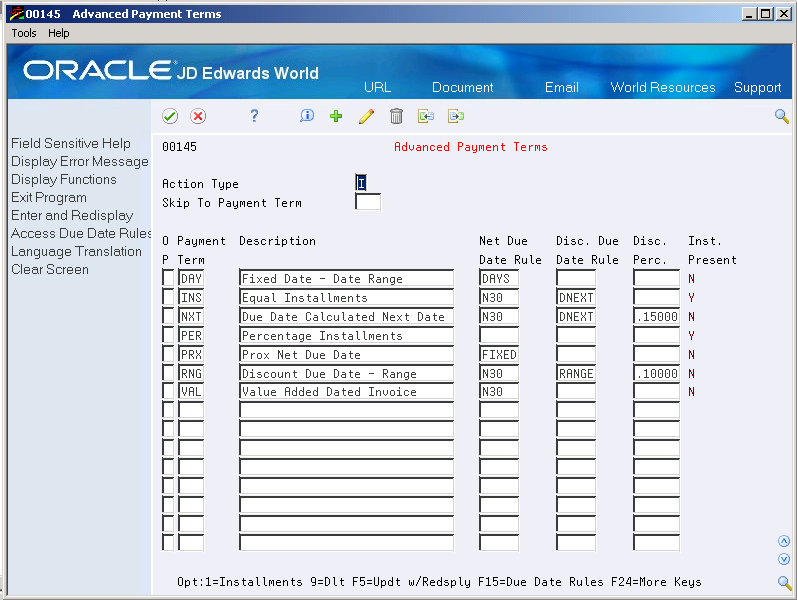This screenshot has width=797, height=600.
Task: Click the import arrow toolbar icon
Action: coord(426,116)
